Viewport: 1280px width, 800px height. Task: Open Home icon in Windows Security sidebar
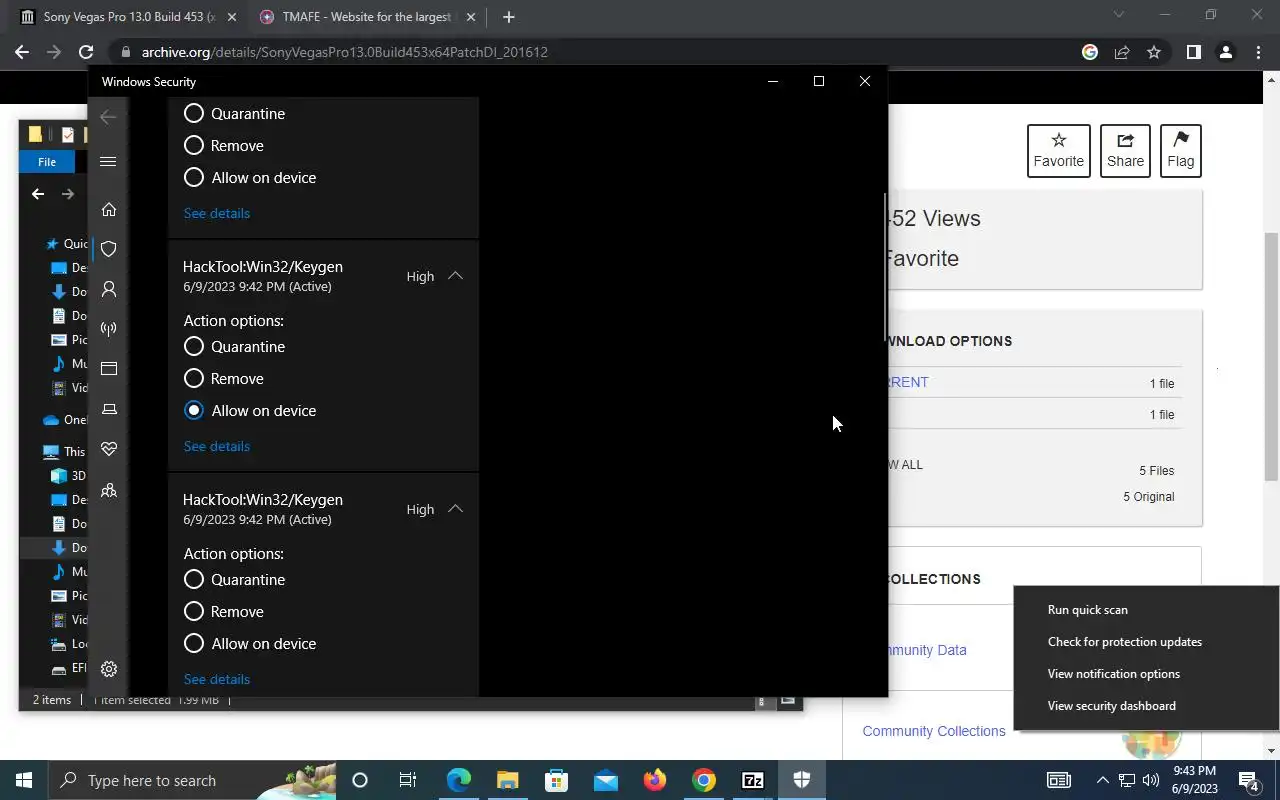click(x=109, y=209)
